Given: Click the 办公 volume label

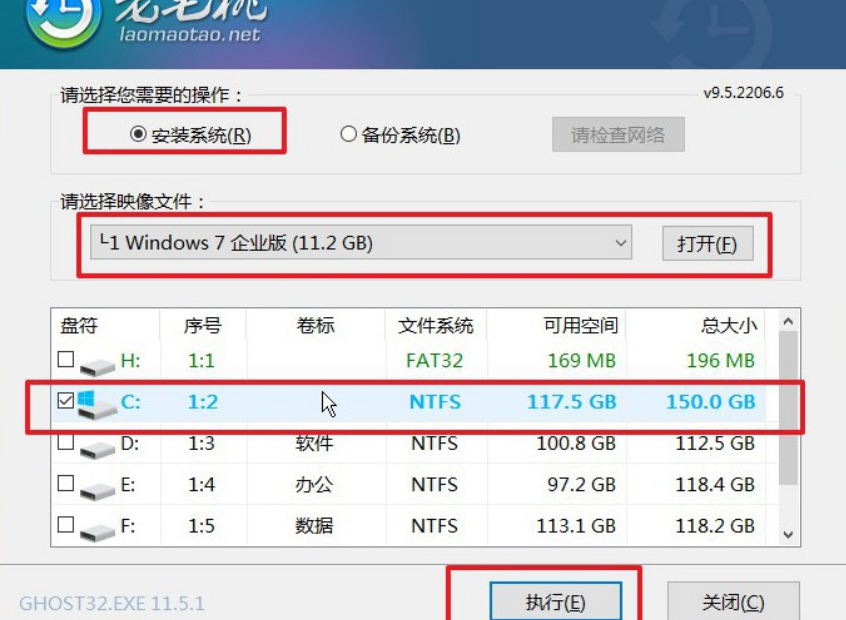Looking at the screenshot, I should pos(314,485).
